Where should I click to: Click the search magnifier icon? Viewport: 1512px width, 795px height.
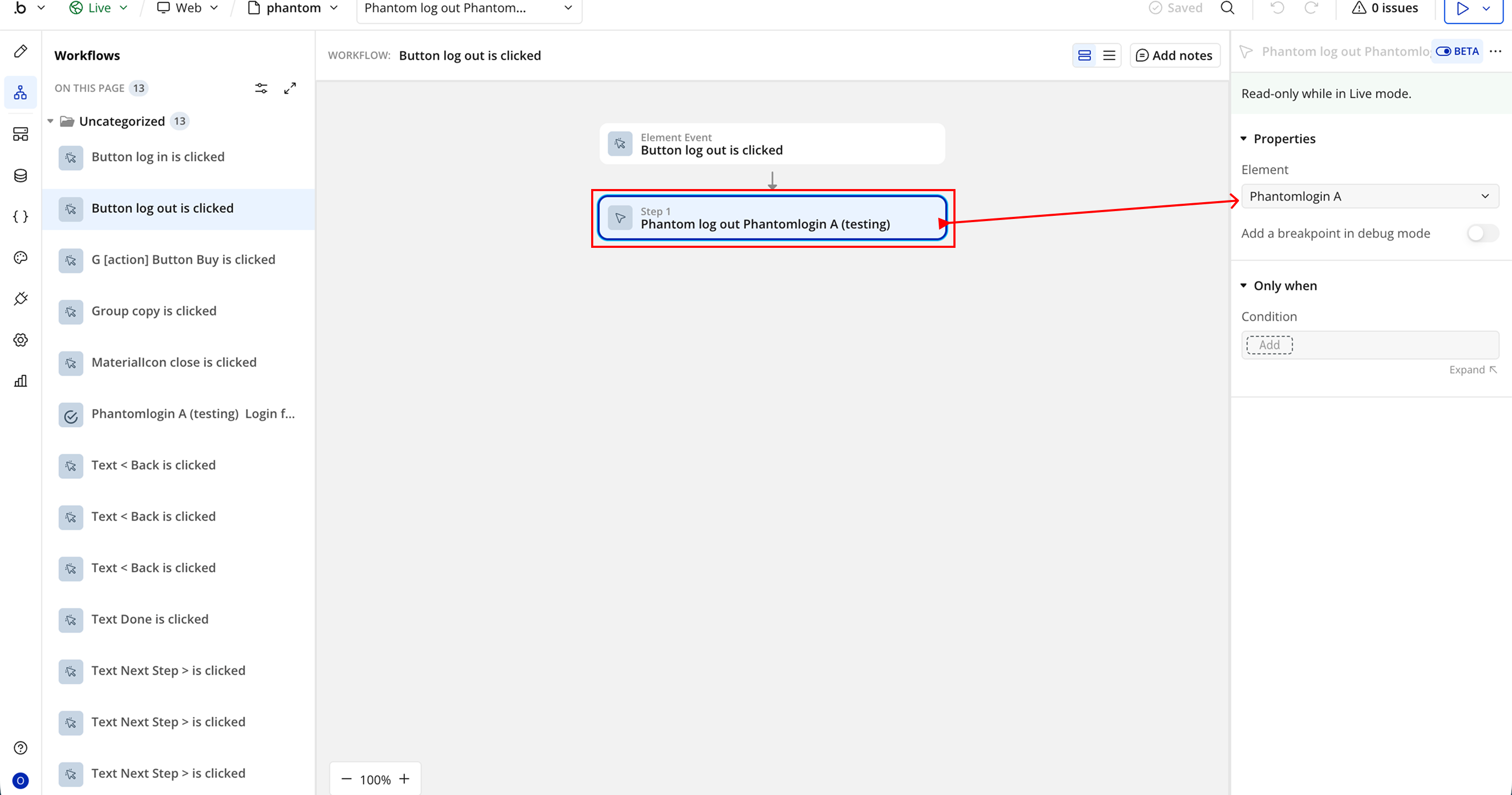click(x=1227, y=8)
